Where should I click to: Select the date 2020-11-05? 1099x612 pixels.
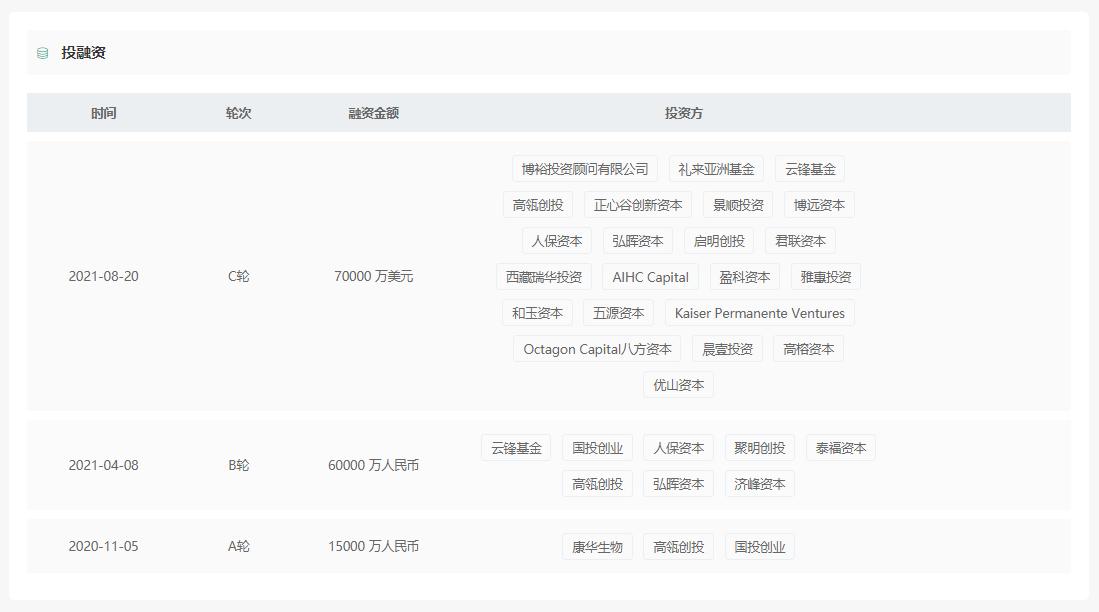coord(104,546)
